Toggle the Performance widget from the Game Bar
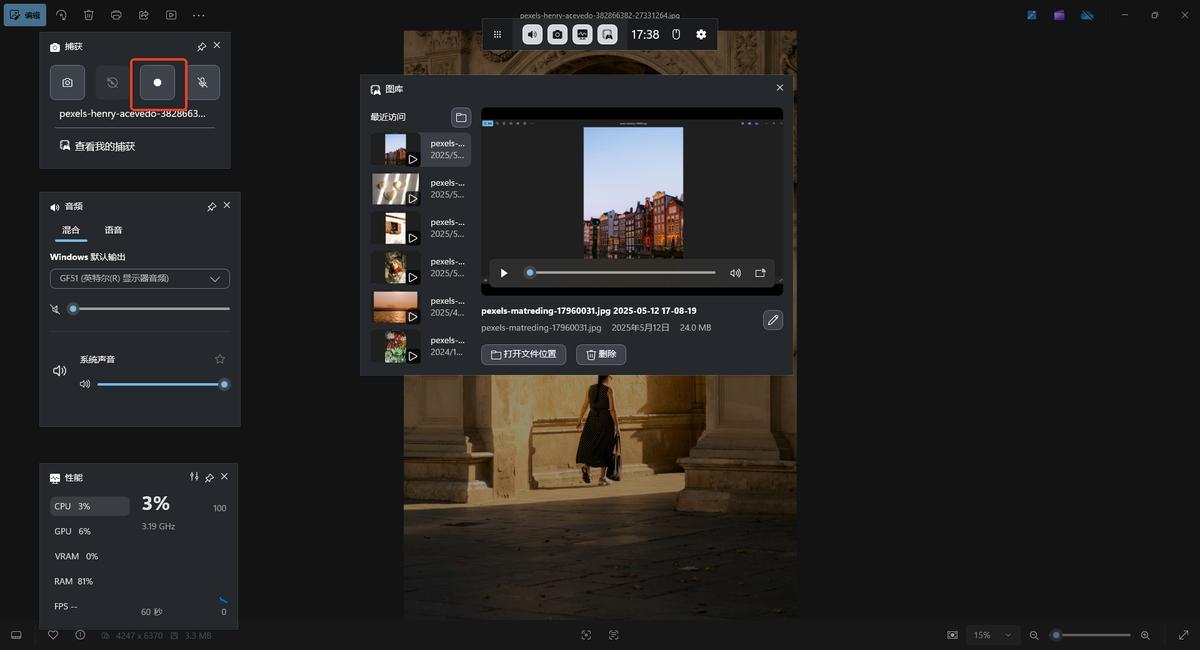1200x650 pixels. (582, 35)
